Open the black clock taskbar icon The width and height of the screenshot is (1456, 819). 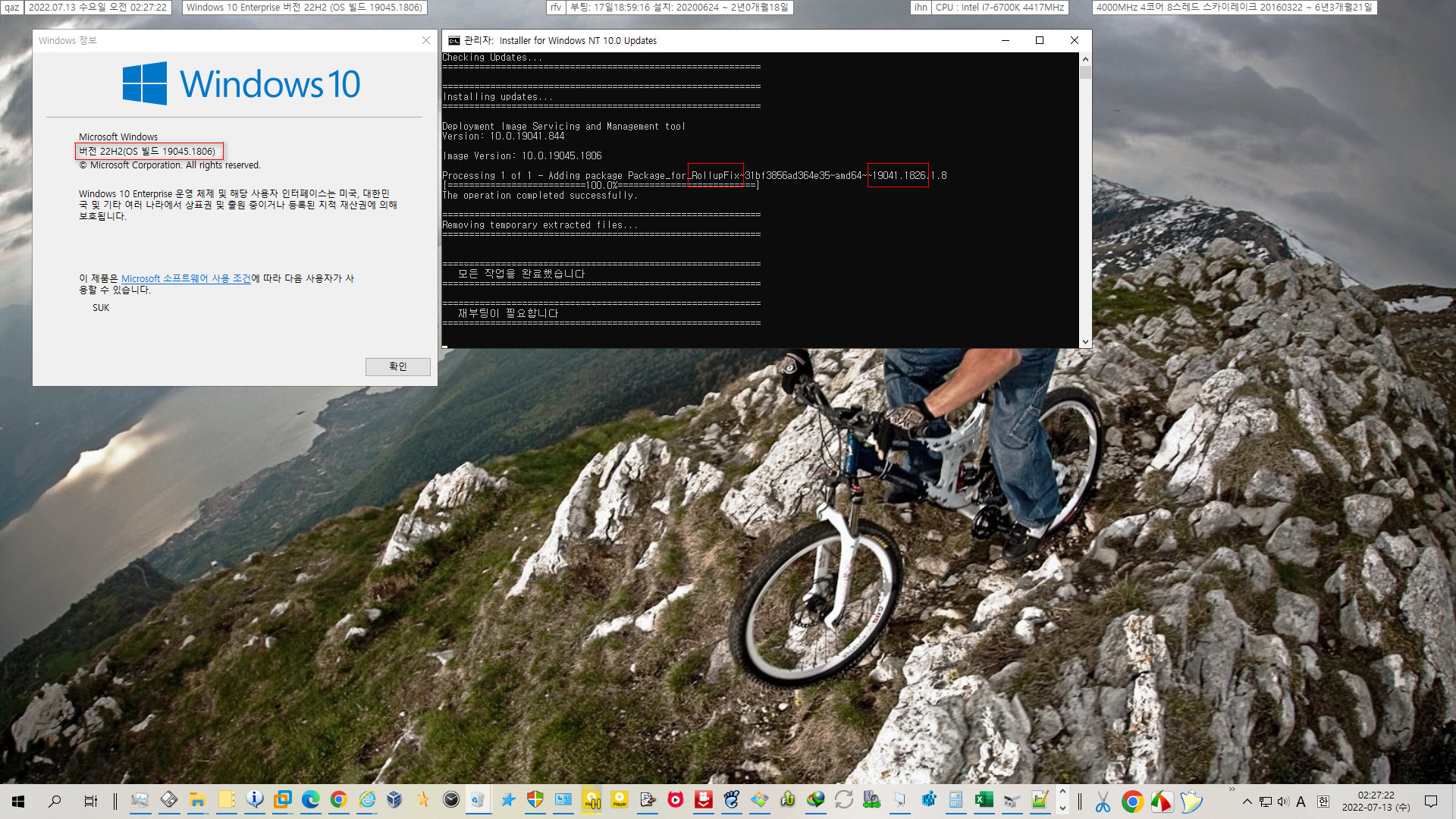point(451,800)
